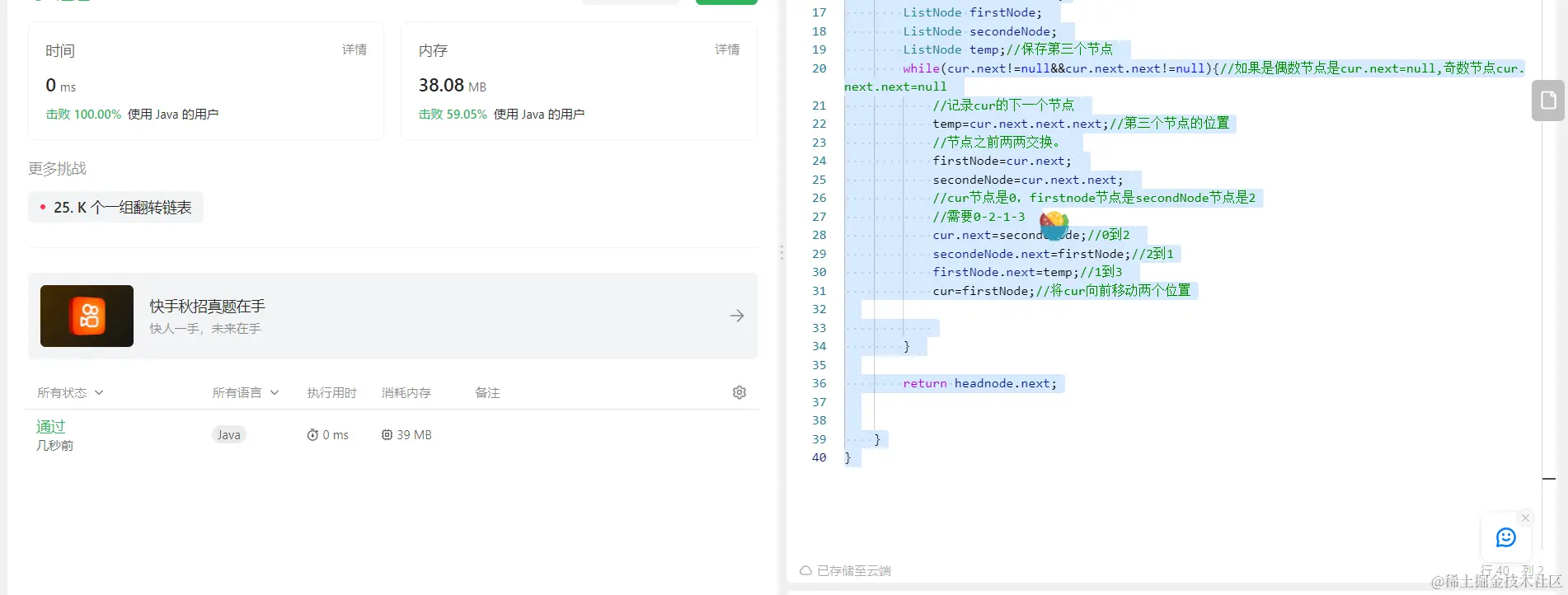Click the firstNode=cur.next; statement
The image size is (1568, 595).
pos(1002,161)
